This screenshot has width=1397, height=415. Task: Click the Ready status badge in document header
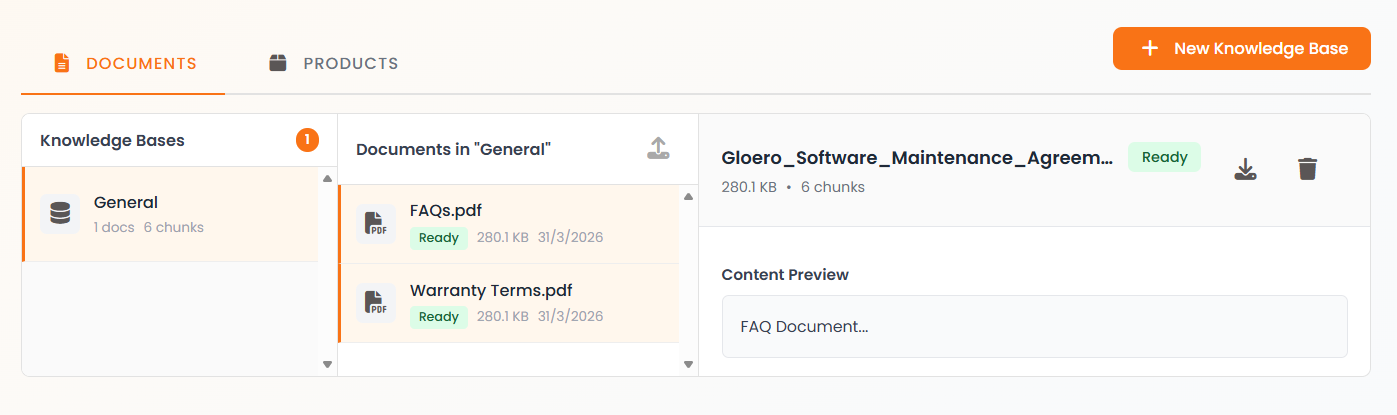pos(1164,157)
